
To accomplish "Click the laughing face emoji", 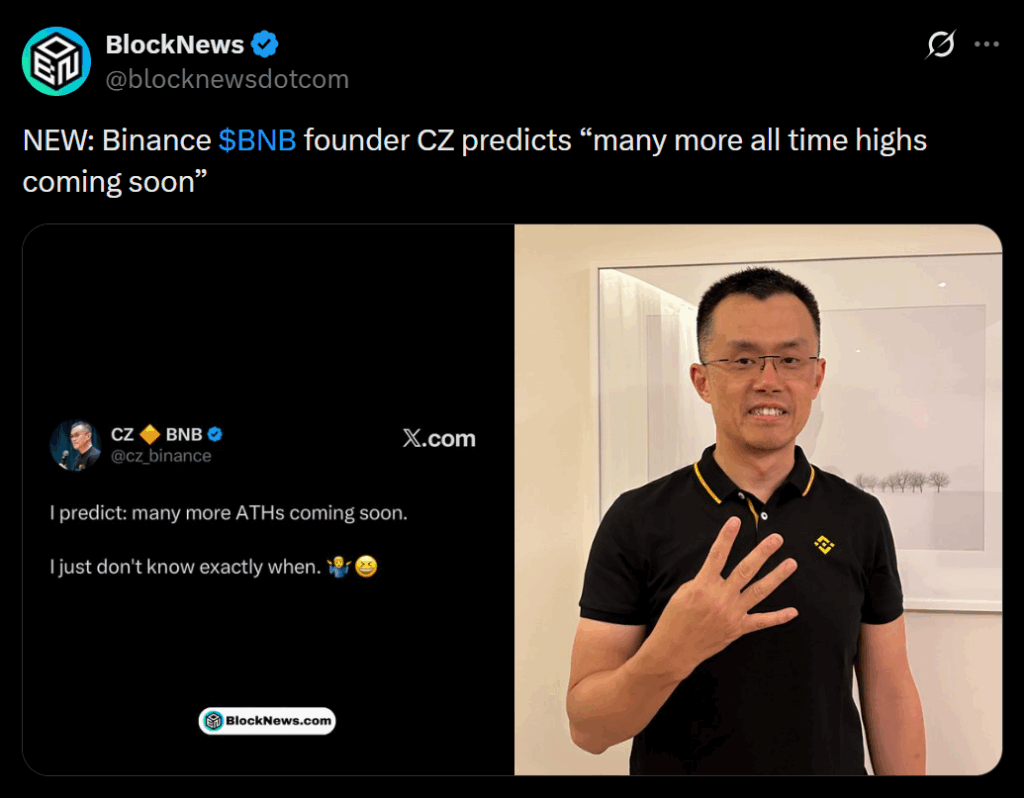I will [x=366, y=566].
